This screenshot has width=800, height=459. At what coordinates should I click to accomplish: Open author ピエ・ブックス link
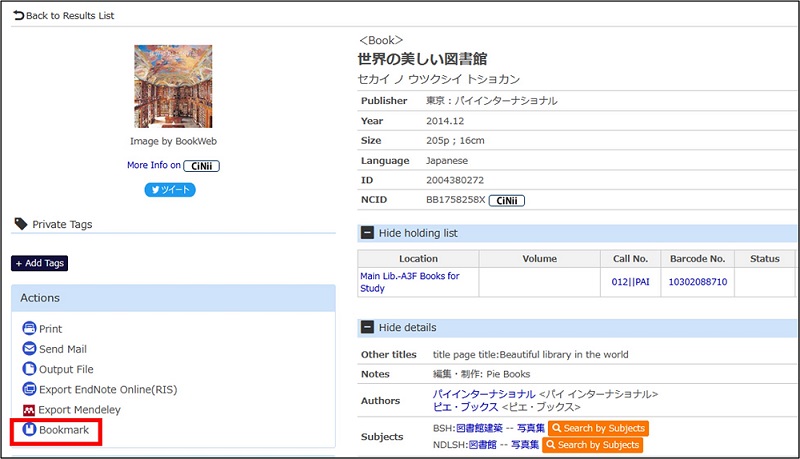tap(465, 407)
